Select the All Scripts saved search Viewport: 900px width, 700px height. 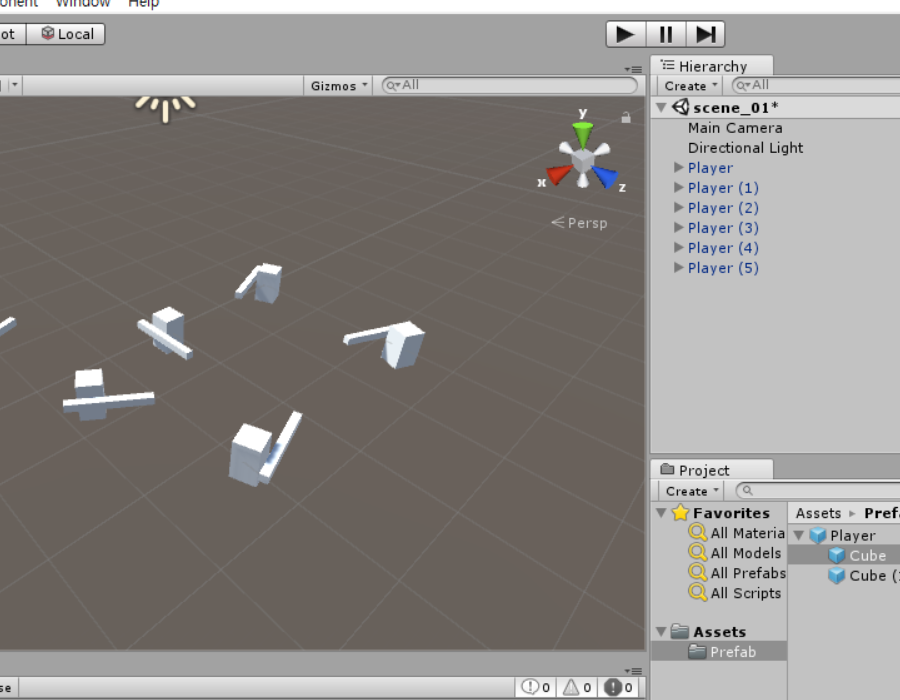[746, 593]
